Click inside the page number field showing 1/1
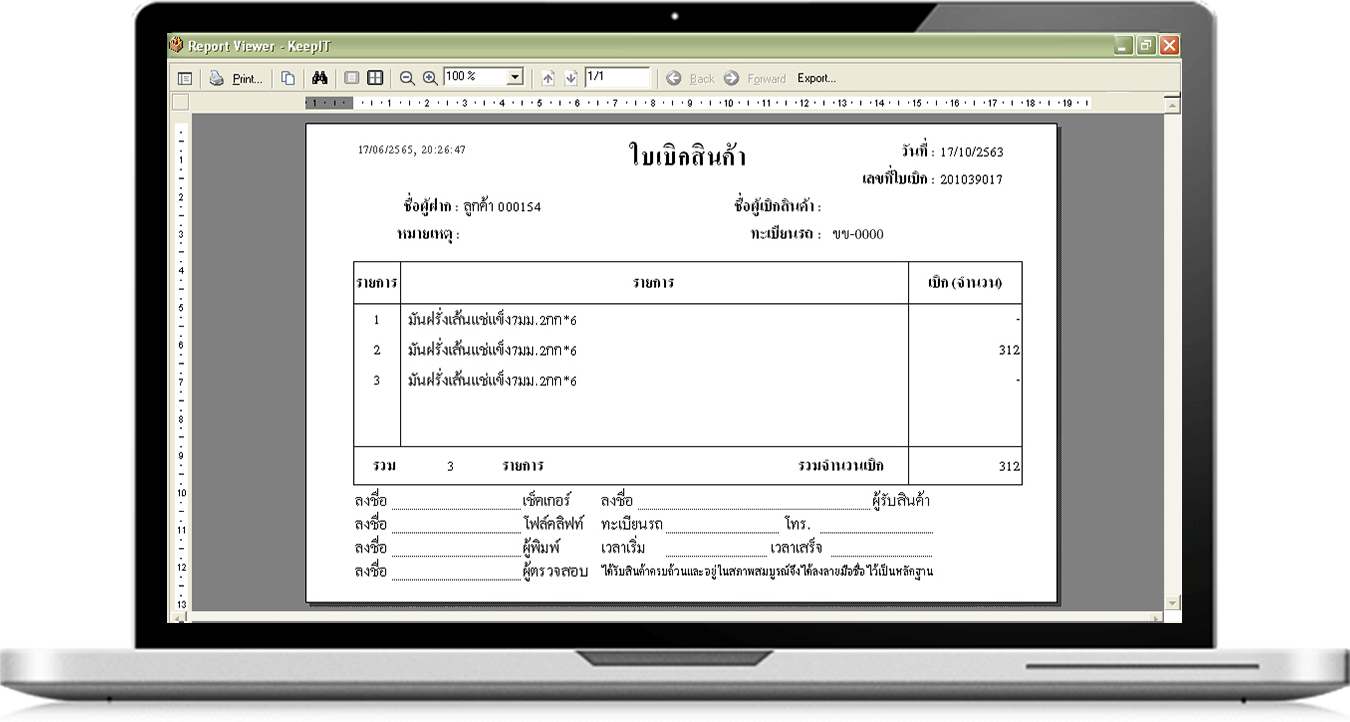This screenshot has width=1350, height=722. pyautogui.click(x=617, y=78)
